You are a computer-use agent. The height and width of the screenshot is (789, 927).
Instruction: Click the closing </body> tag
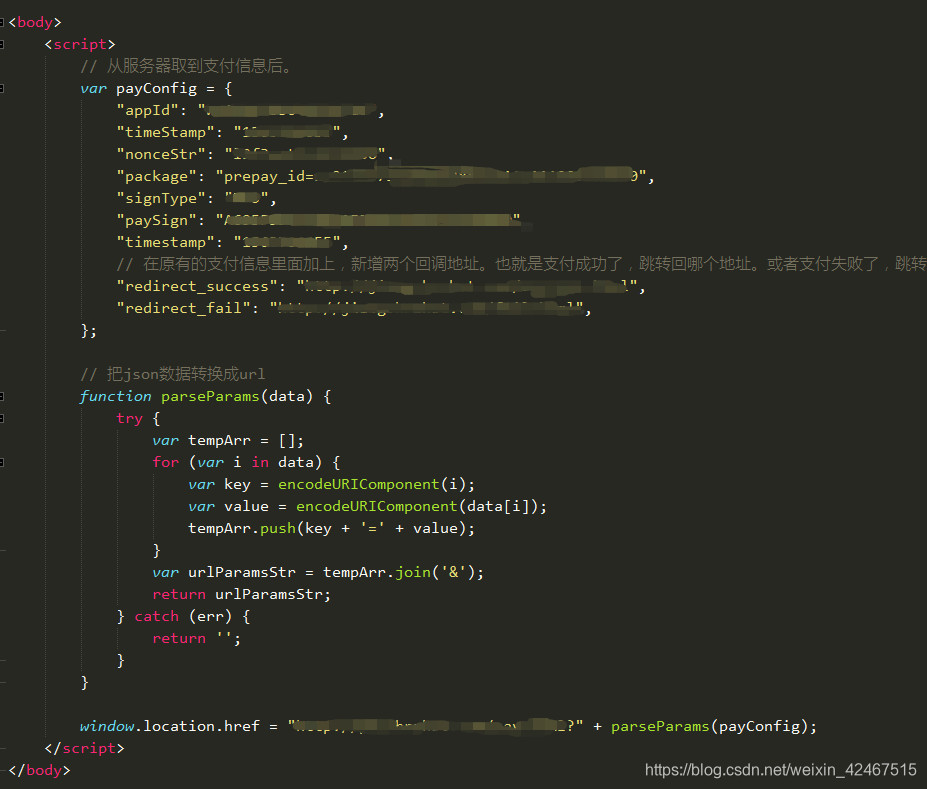coord(40,770)
